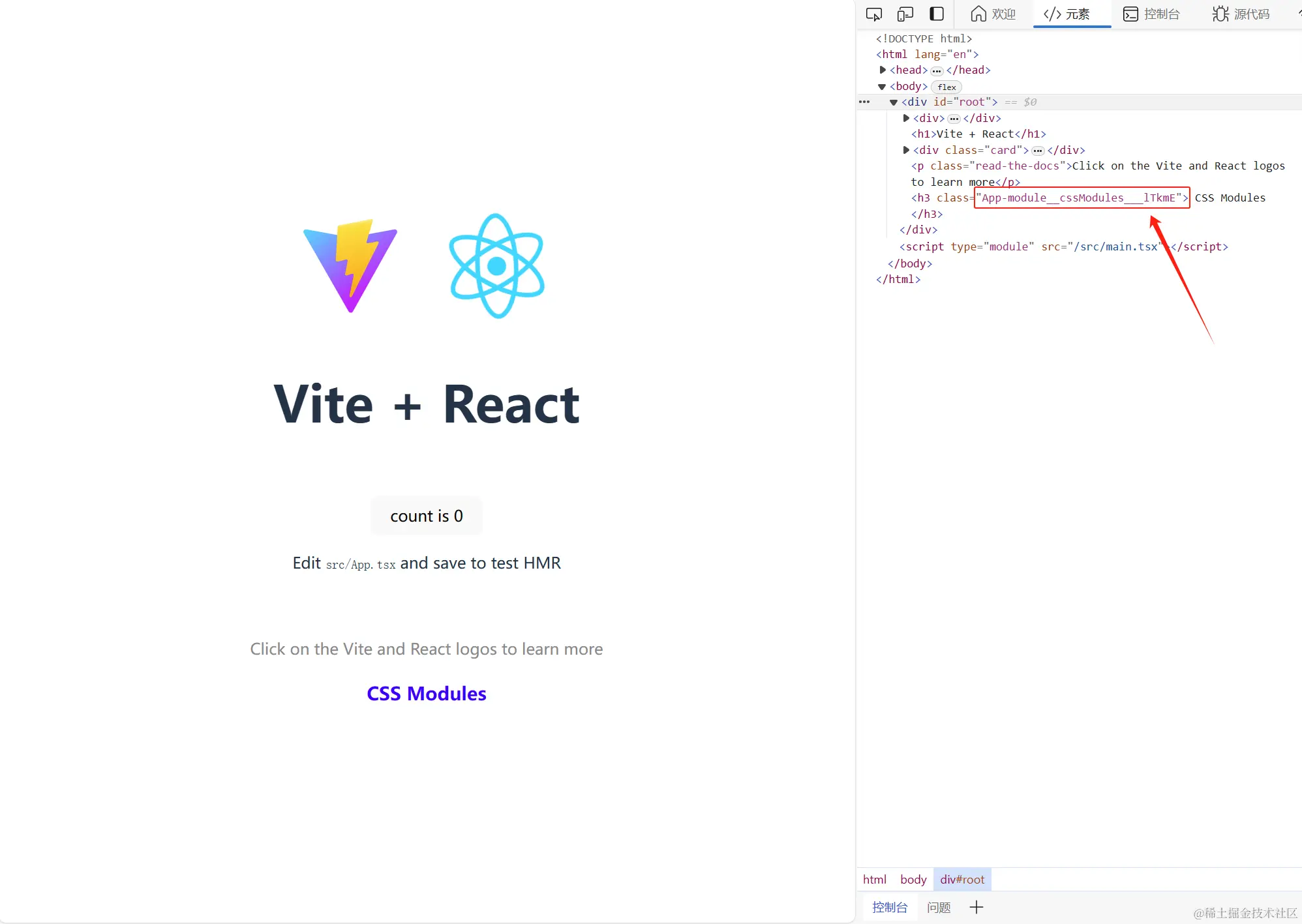Open the 欢迎 tab
This screenshot has height=924, width=1302.
point(993,14)
